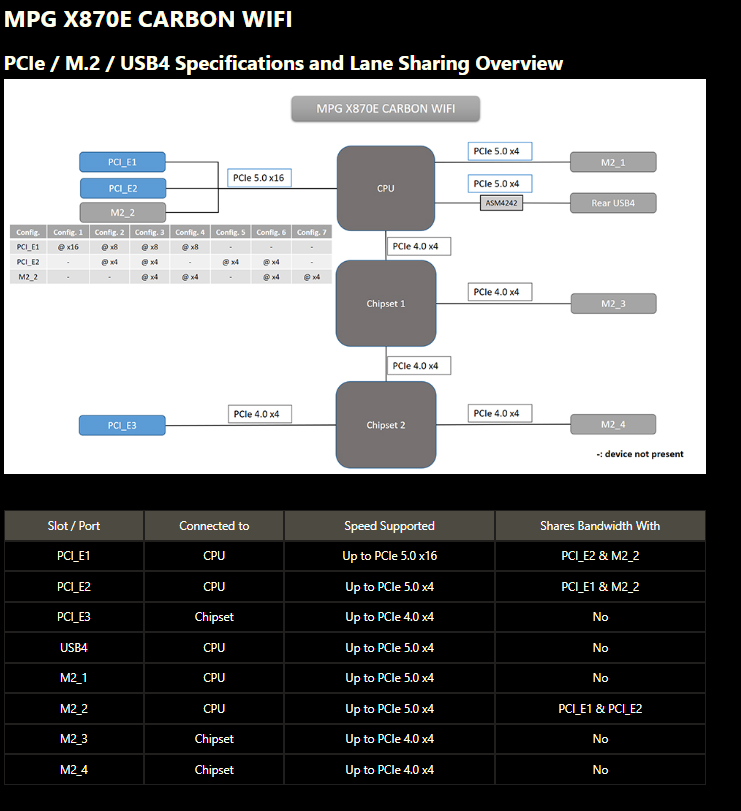
Task: Select PCIe 4.0 x4 label on the M2_3 link
Action: 500,292
